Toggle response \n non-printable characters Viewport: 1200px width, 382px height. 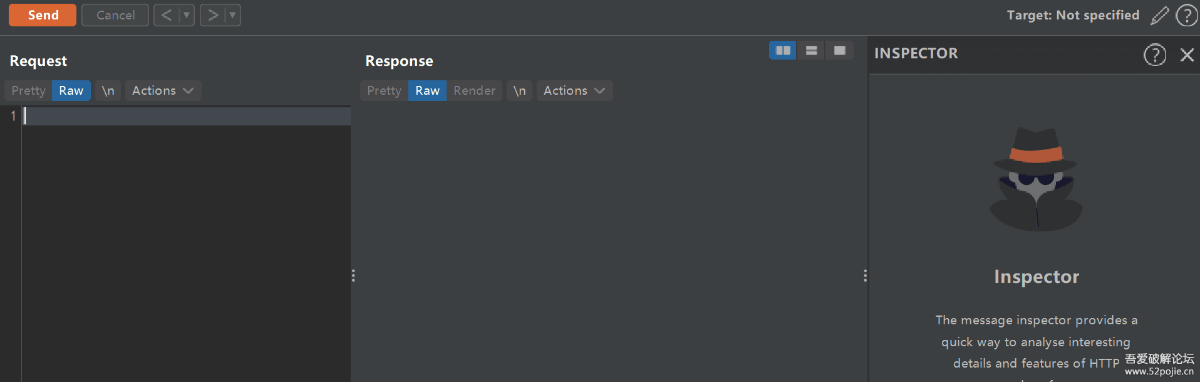click(x=519, y=90)
